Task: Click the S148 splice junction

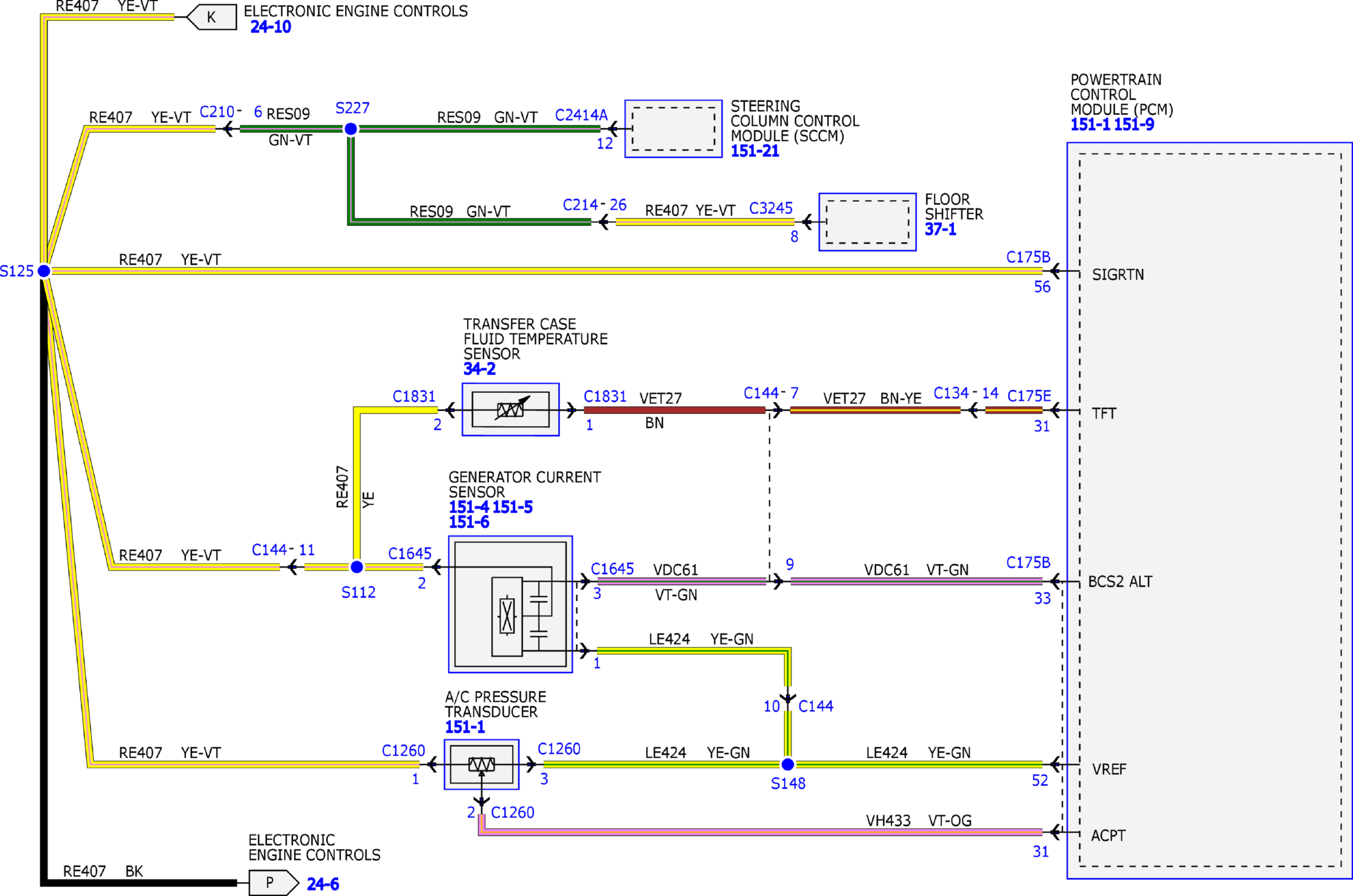Action: [788, 764]
